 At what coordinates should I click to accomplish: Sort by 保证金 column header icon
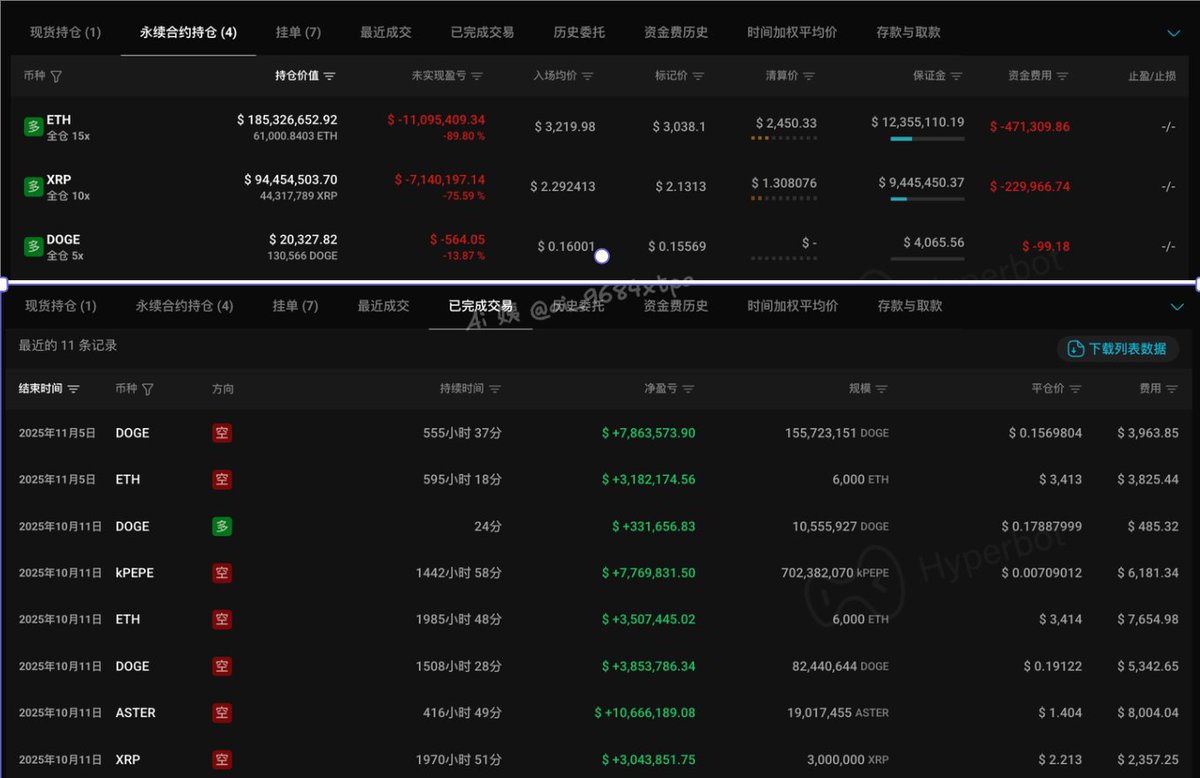tap(956, 76)
